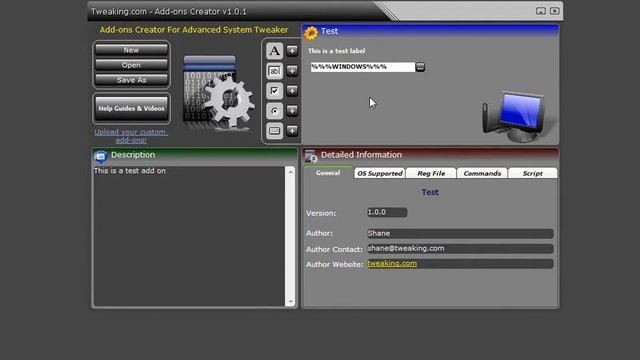
Task: Add a checkbox with its plus button
Action: point(292,91)
